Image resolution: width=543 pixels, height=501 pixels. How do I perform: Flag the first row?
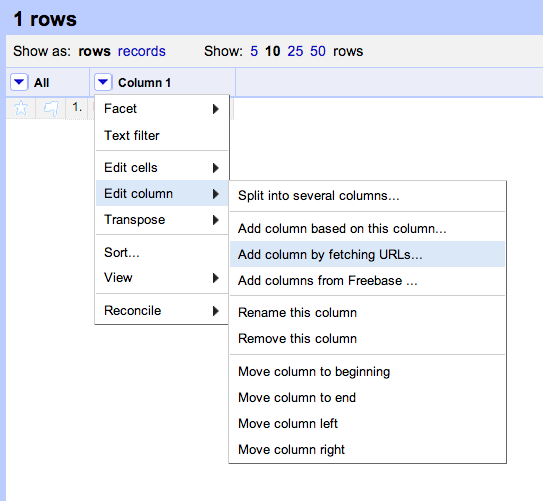click(51, 108)
